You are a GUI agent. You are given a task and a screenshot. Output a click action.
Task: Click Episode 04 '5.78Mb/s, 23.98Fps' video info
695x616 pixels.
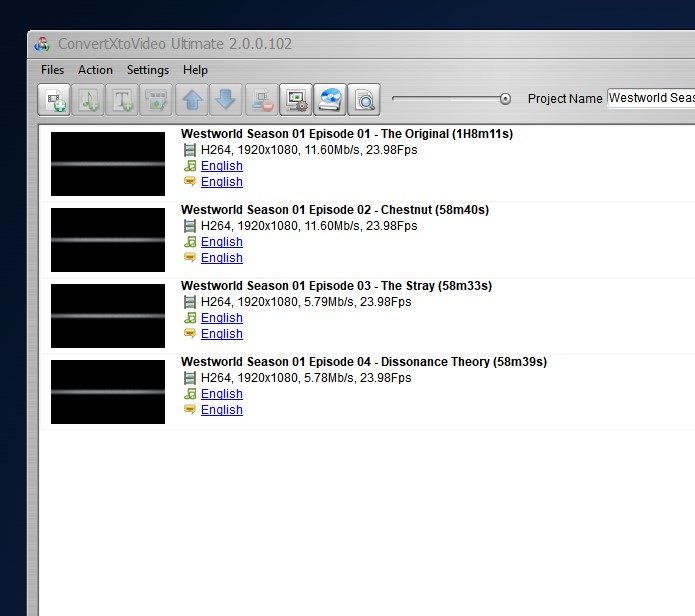pos(358,378)
